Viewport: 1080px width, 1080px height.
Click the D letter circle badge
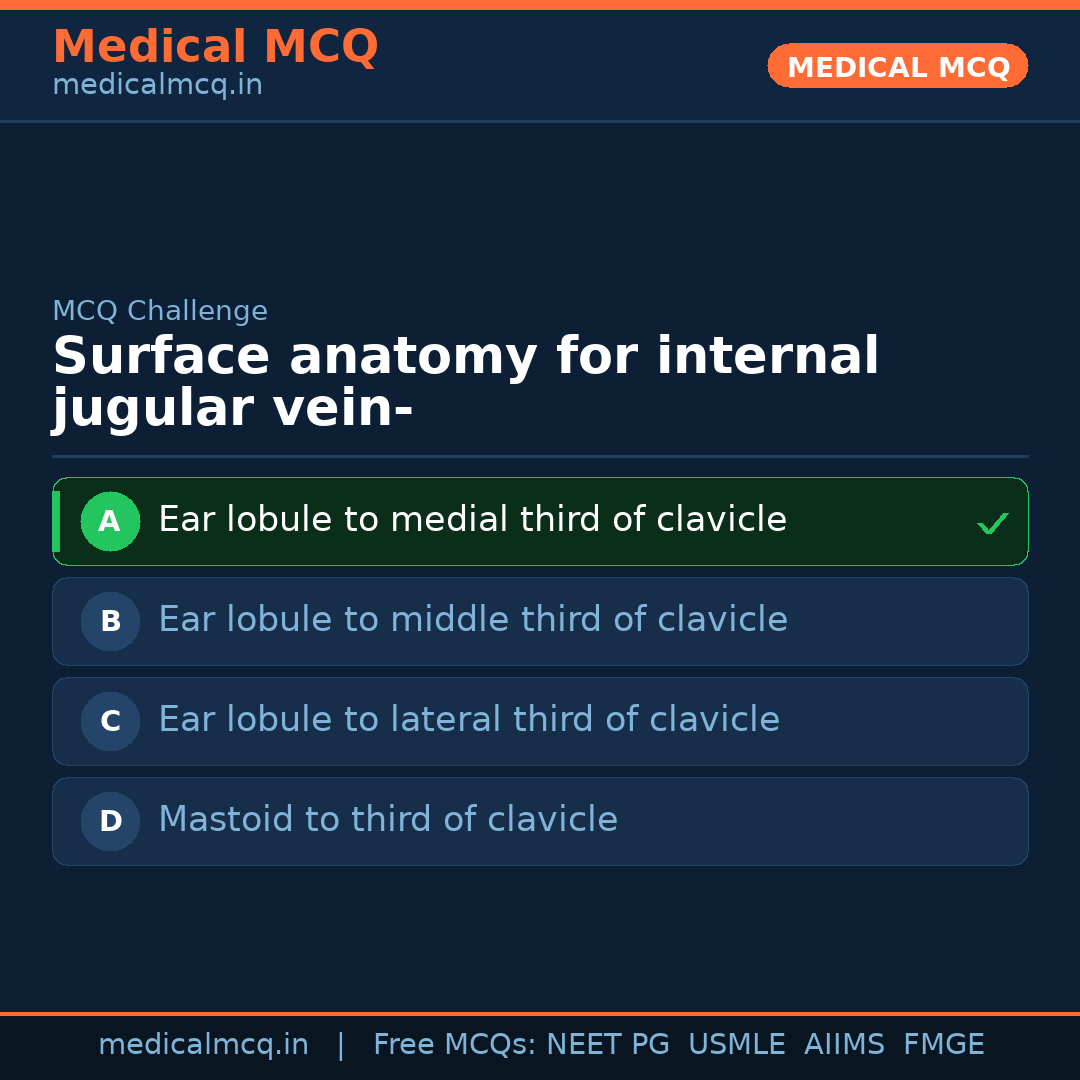110,821
